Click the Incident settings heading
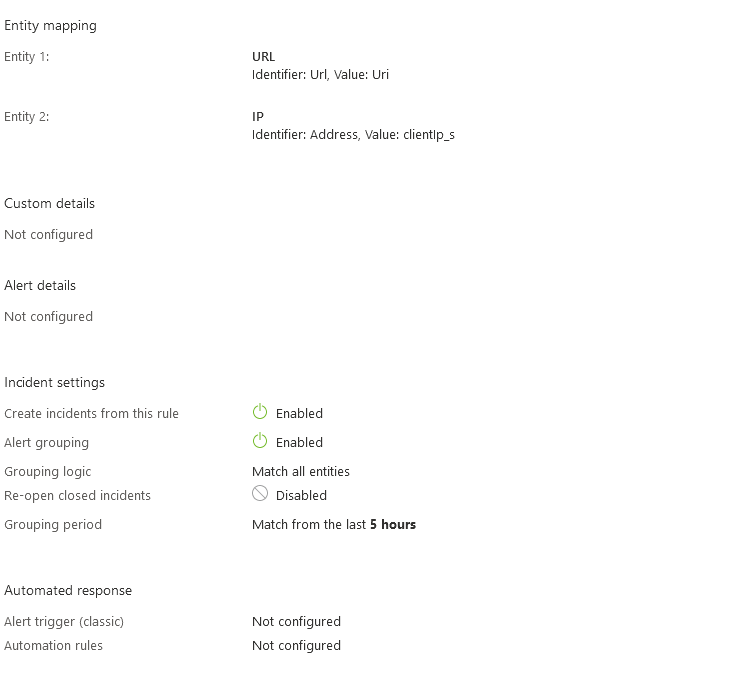Image resolution: width=746 pixels, height=679 pixels. (x=54, y=383)
